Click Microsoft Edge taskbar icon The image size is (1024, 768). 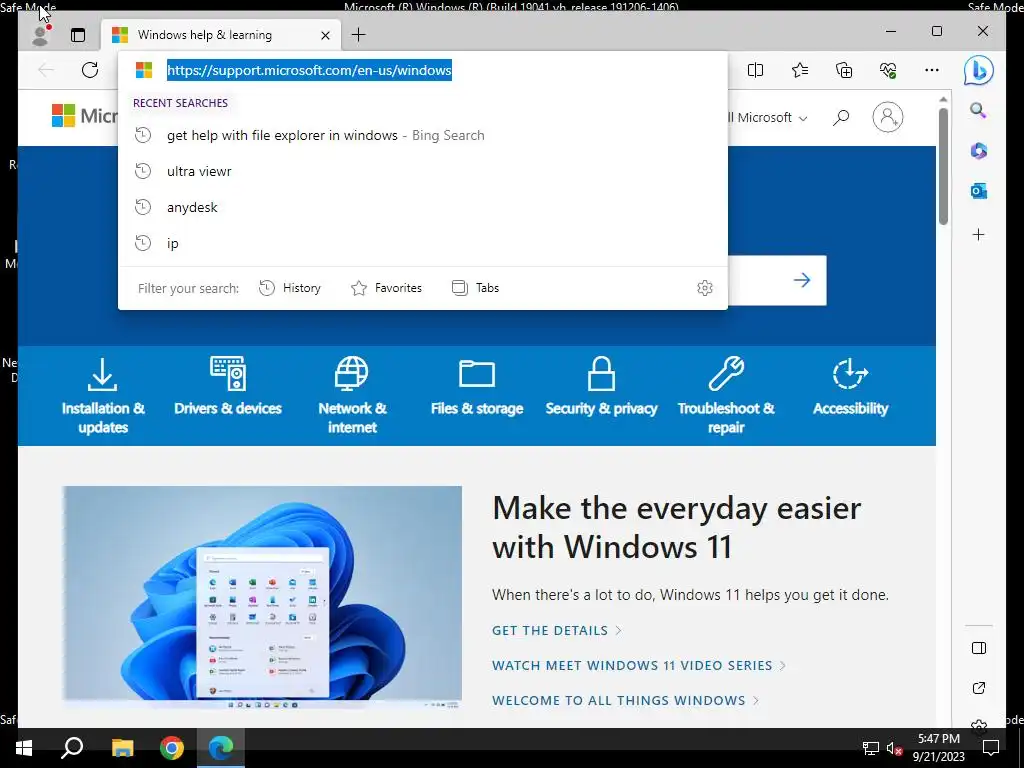coord(221,748)
